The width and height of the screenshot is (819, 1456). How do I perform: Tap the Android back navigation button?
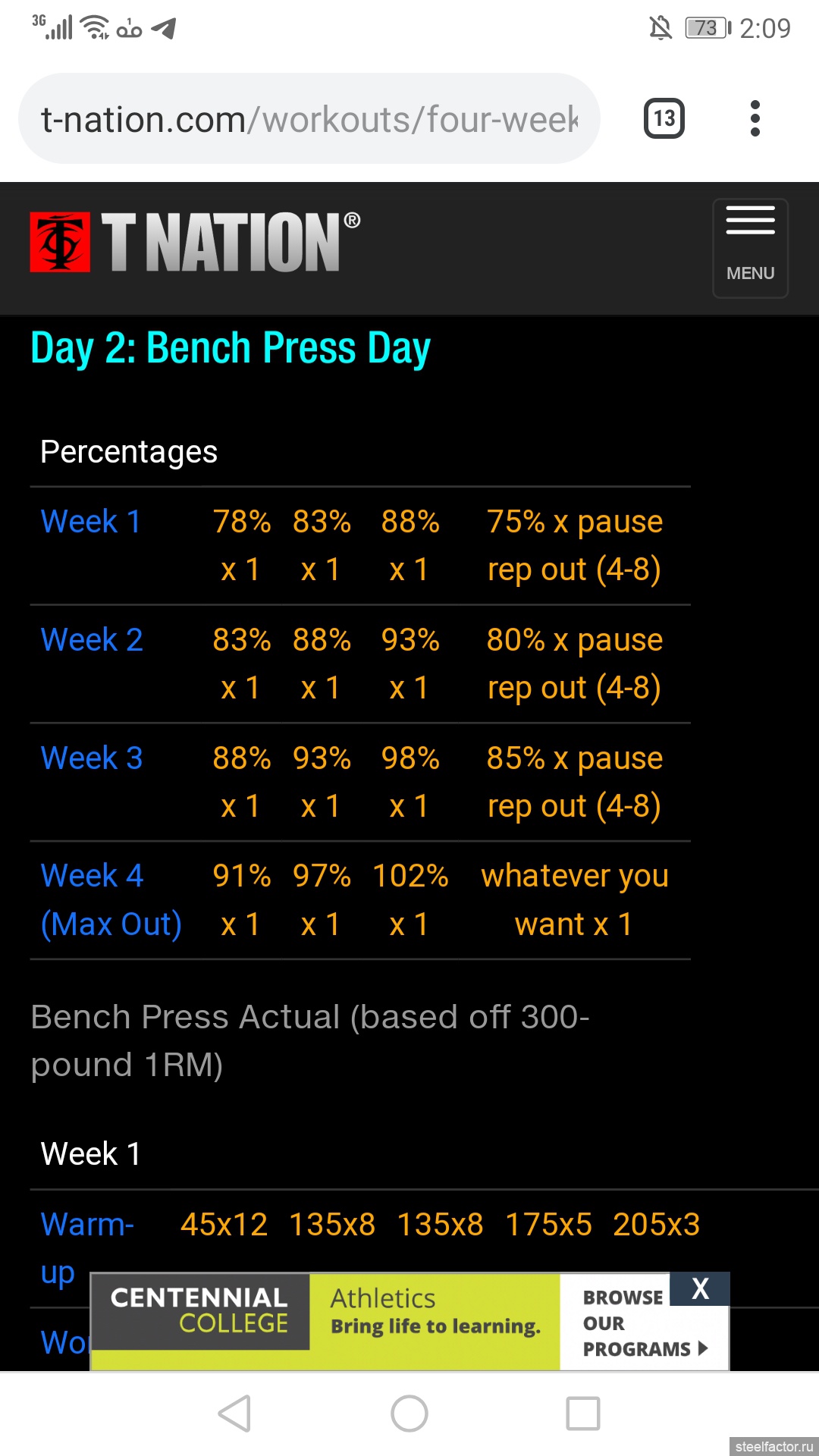point(234,1414)
